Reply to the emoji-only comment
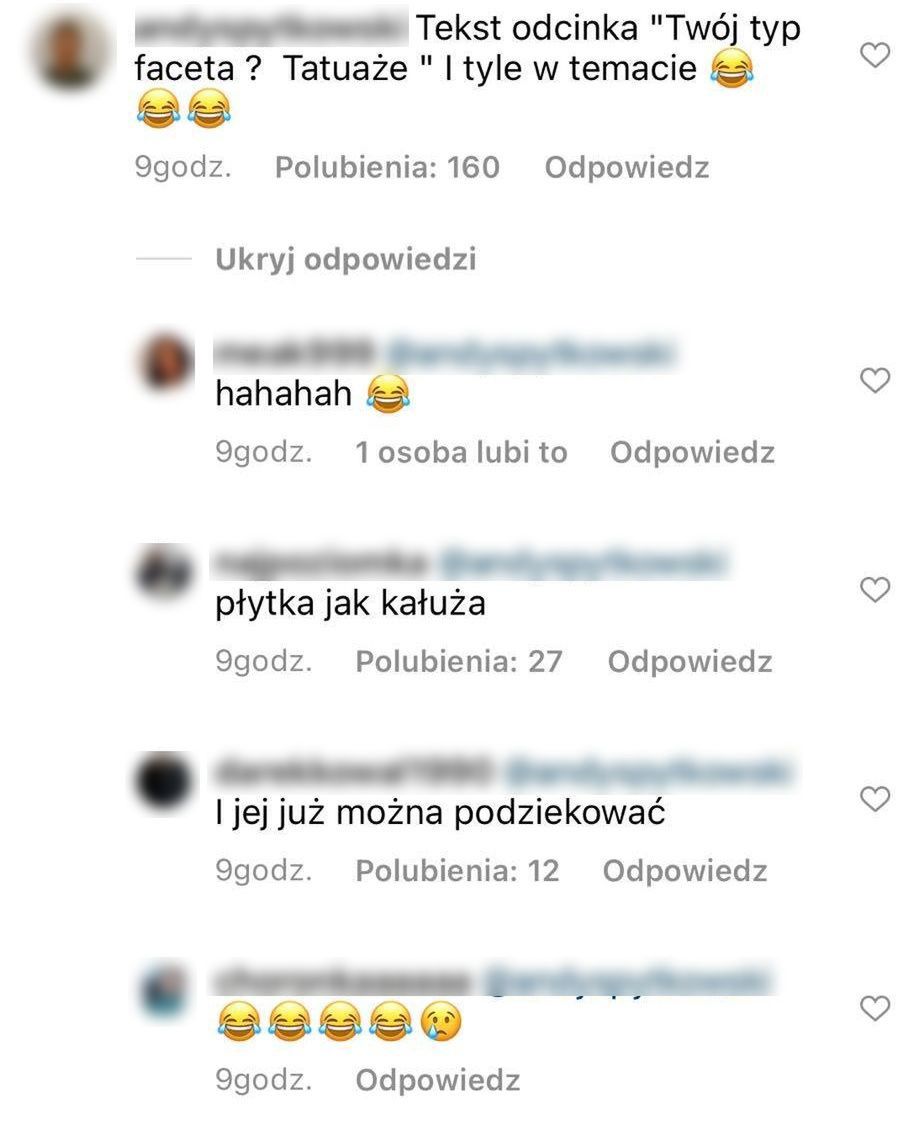Image resolution: width=921 pixels, height=1142 pixels. (x=438, y=1080)
